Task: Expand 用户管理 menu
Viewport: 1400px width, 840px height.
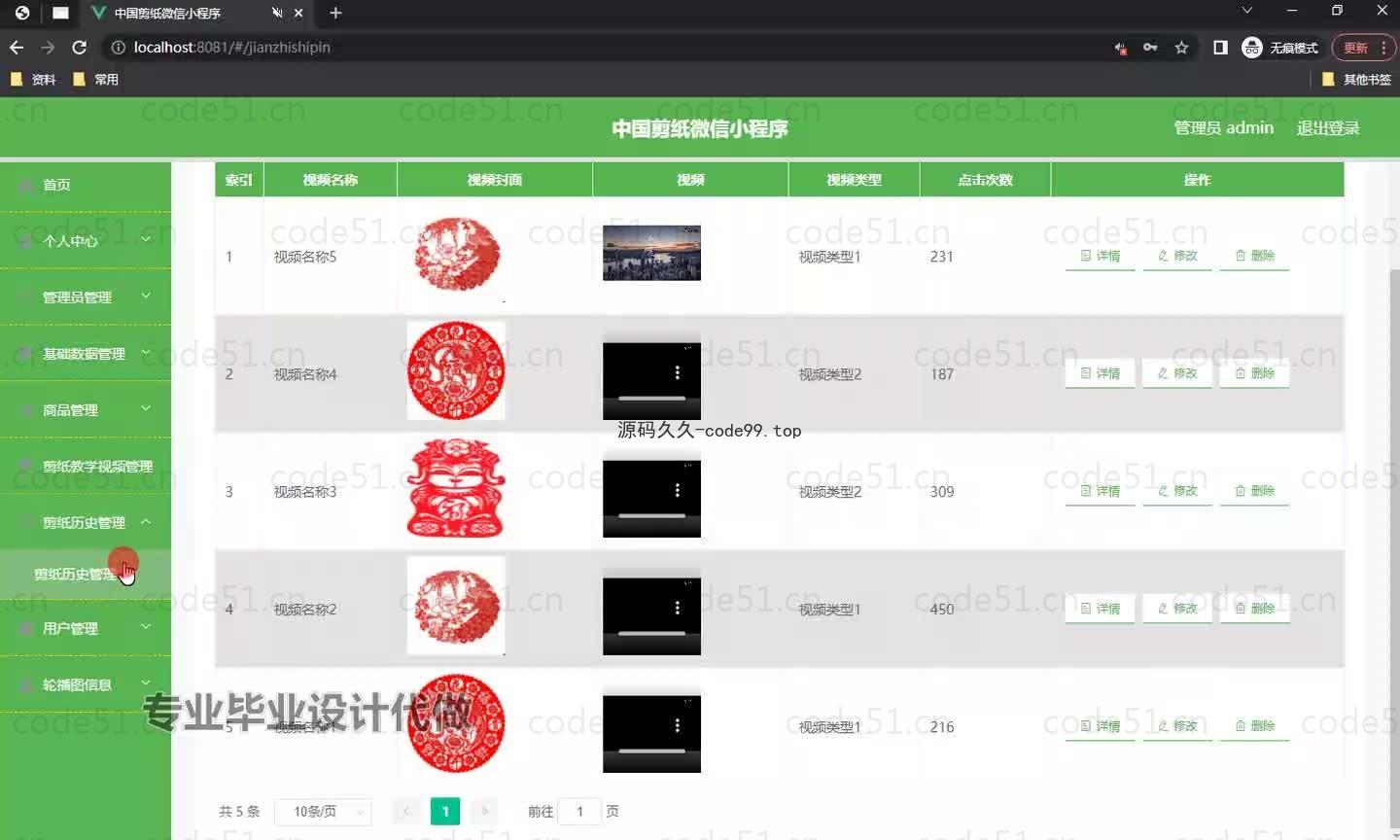Action: [x=86, y=628]
